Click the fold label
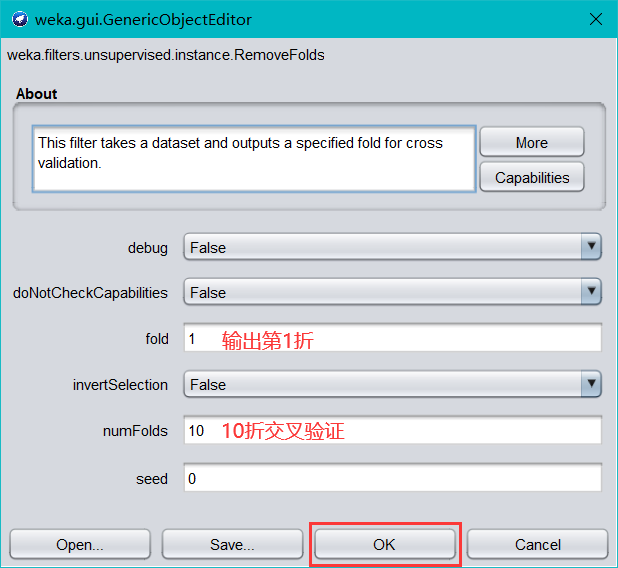Viewport: 618px width, 568px height. (157, 339)
